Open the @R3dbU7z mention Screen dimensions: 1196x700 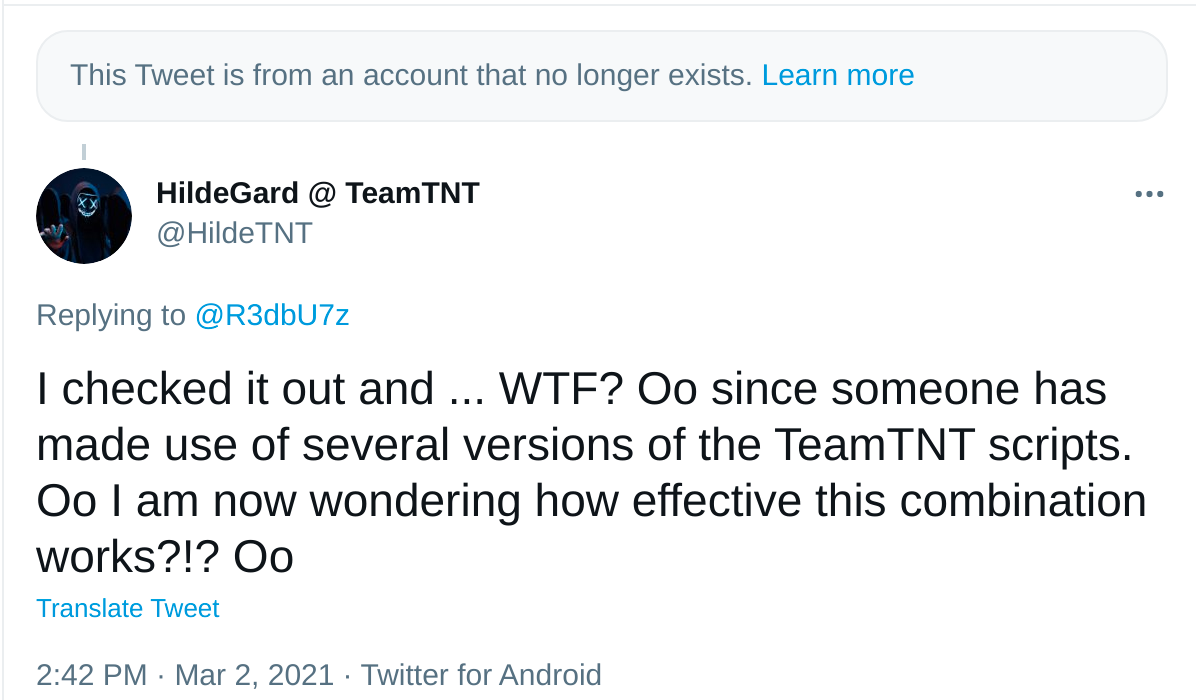click(271, 316)
